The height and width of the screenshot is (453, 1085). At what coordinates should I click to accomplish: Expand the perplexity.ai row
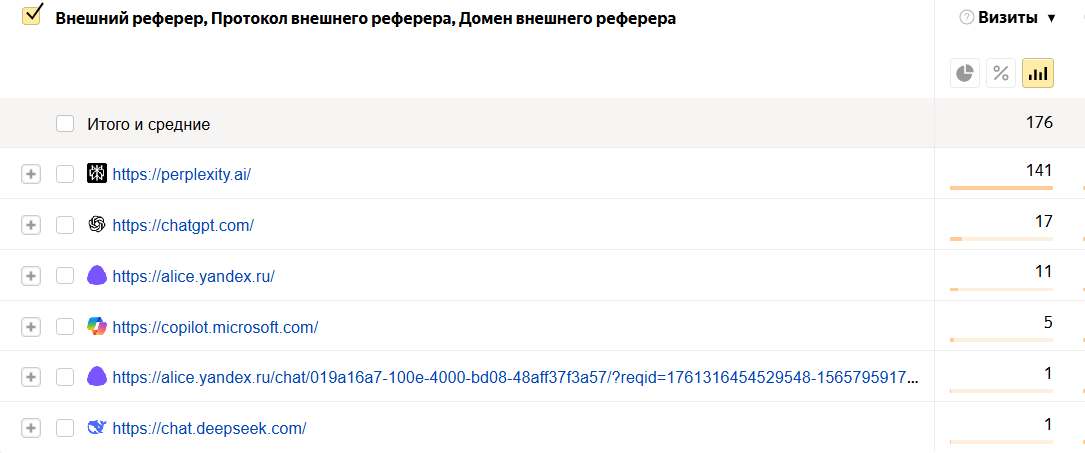click(31, 174)
